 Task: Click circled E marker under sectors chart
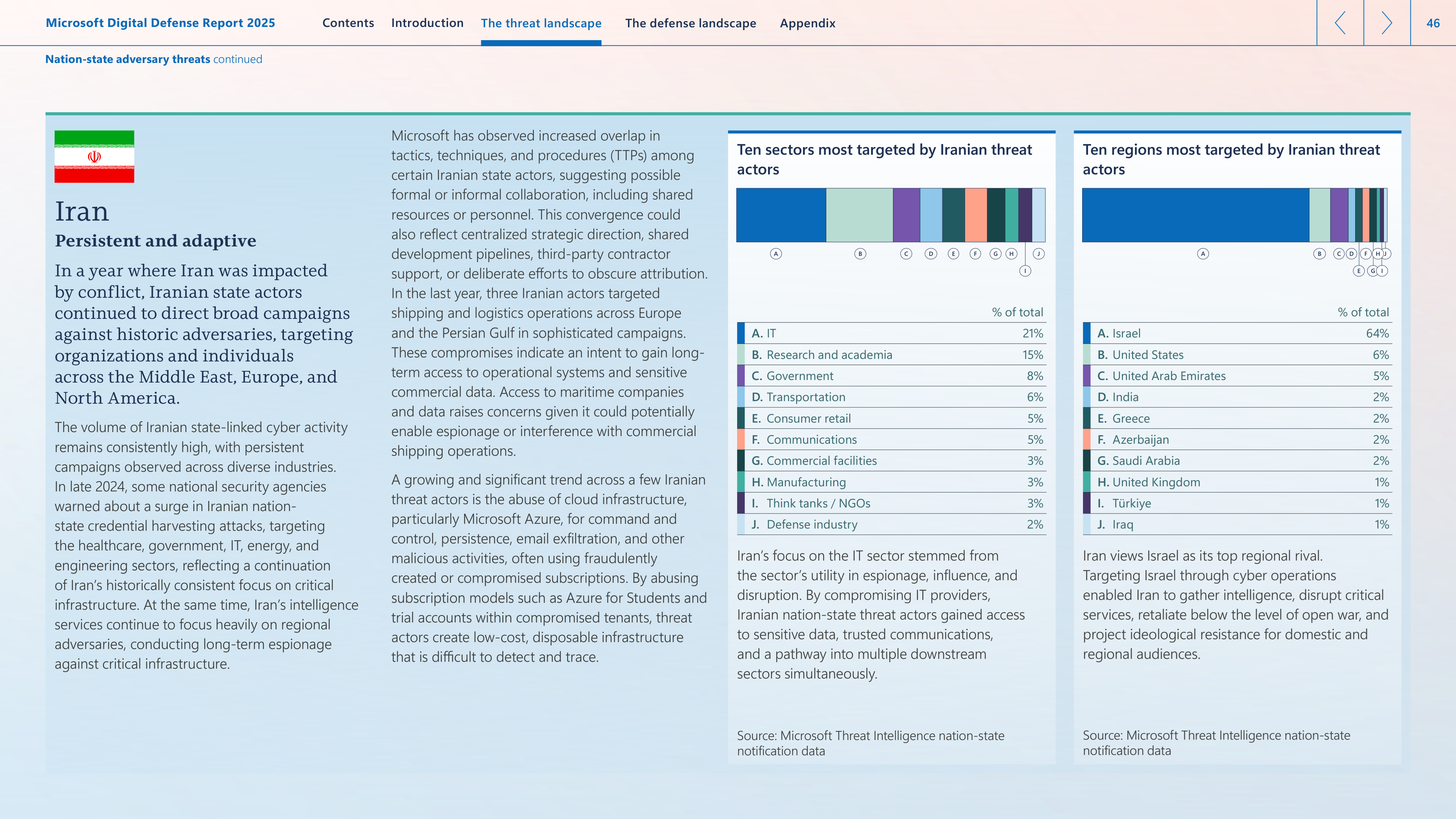[954, 254]
